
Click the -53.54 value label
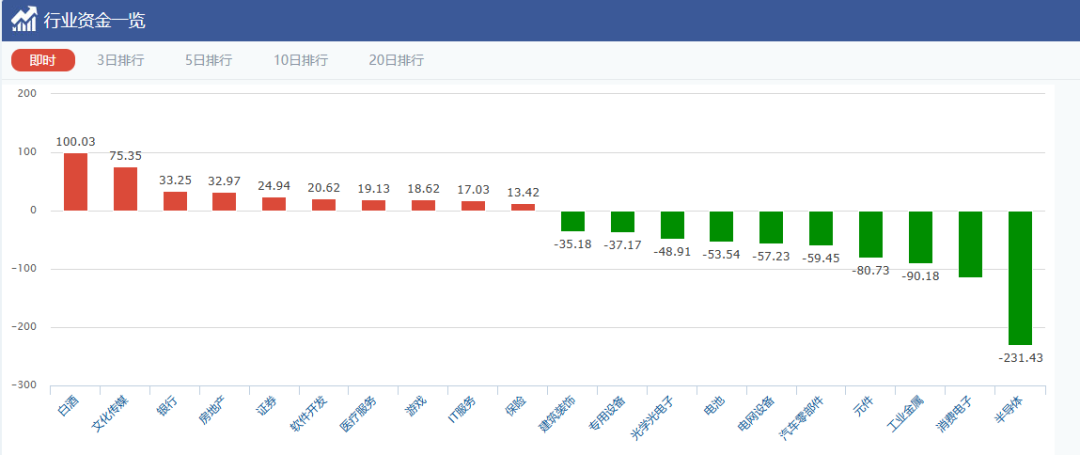pos(721,255)
